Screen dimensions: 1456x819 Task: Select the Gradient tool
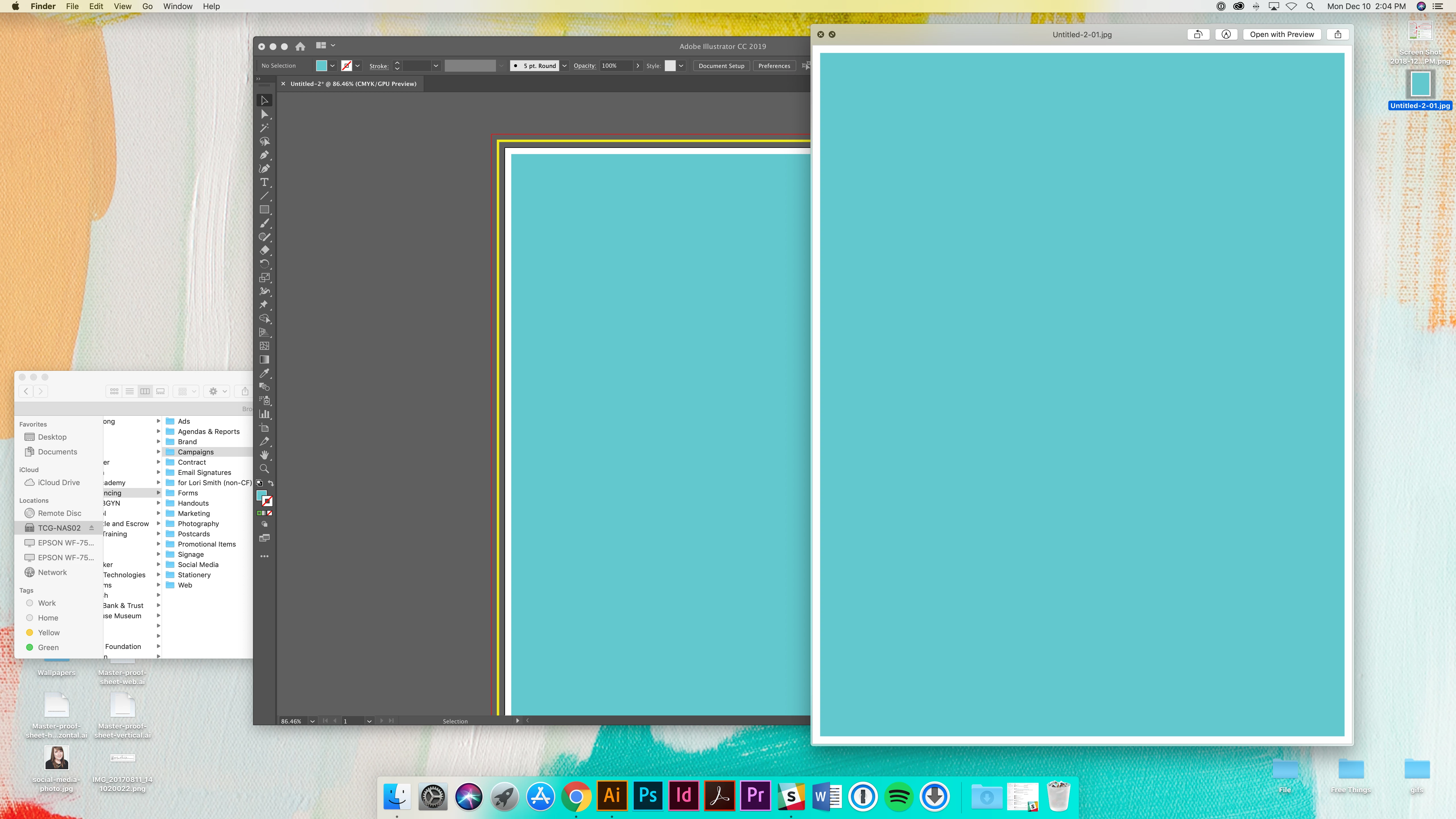pyautogui.click(x=264, y=359)
